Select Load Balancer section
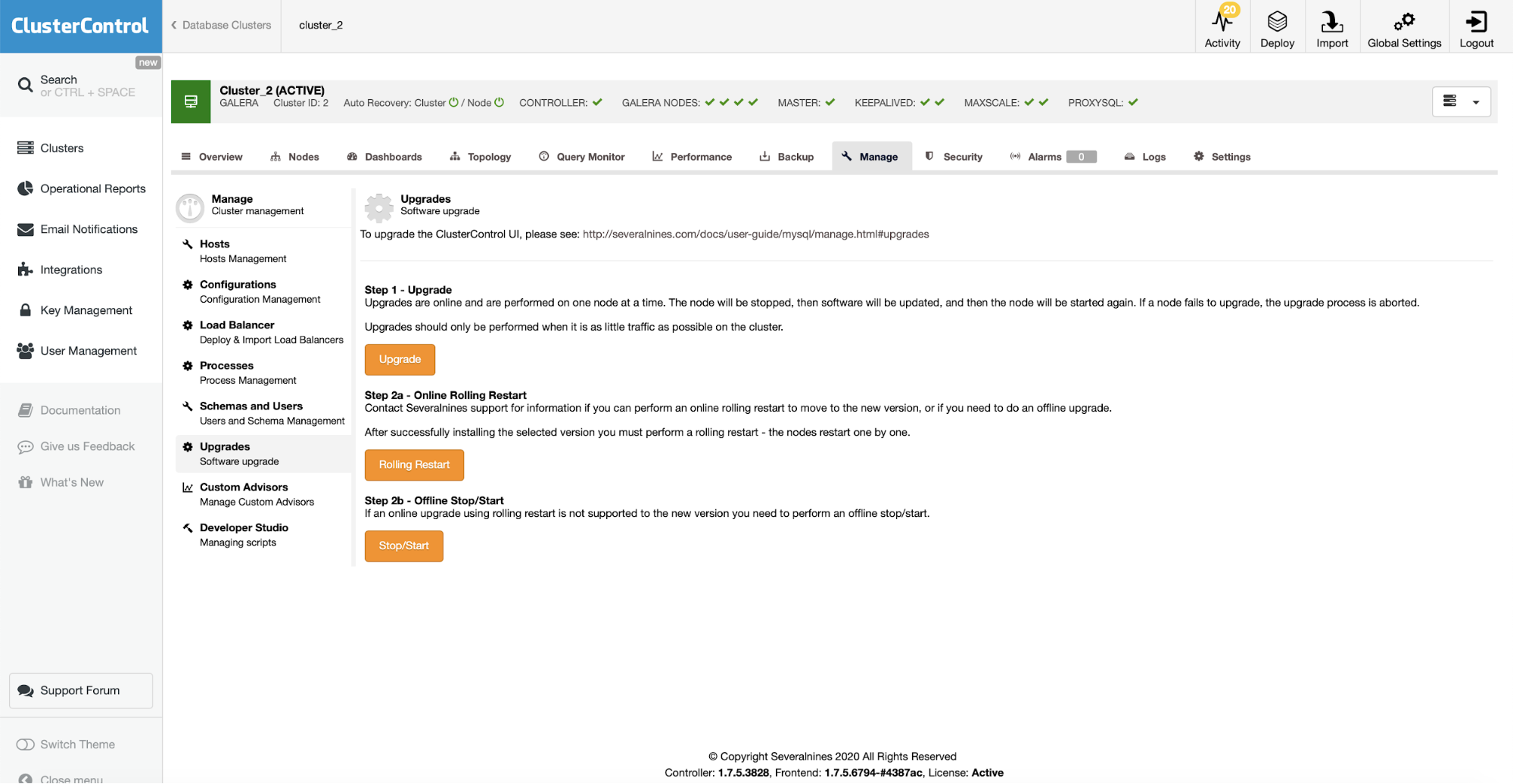This screenshot has width=1513, height=784. [x=263, y=332]
